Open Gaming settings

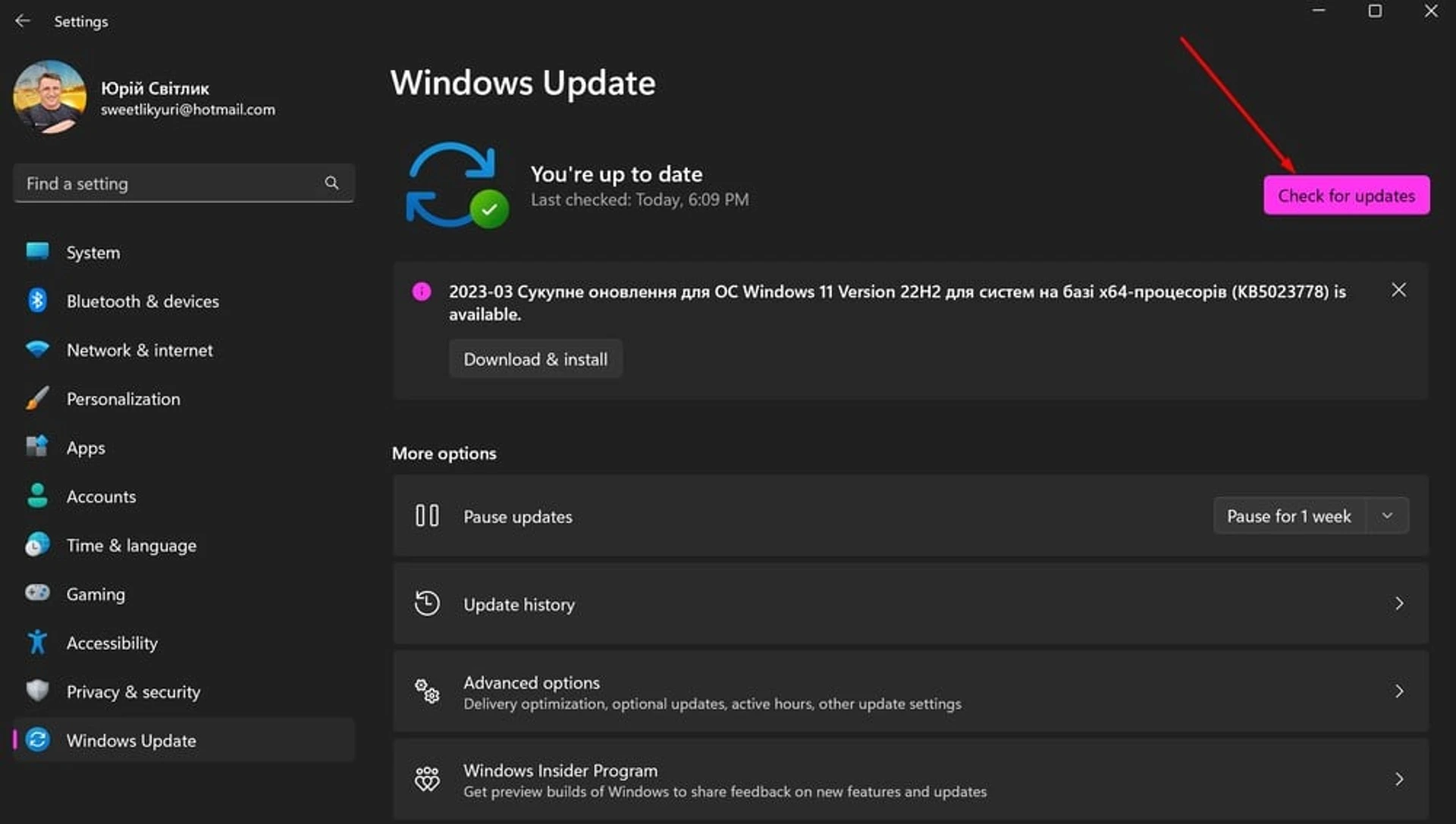pos(184,594)
